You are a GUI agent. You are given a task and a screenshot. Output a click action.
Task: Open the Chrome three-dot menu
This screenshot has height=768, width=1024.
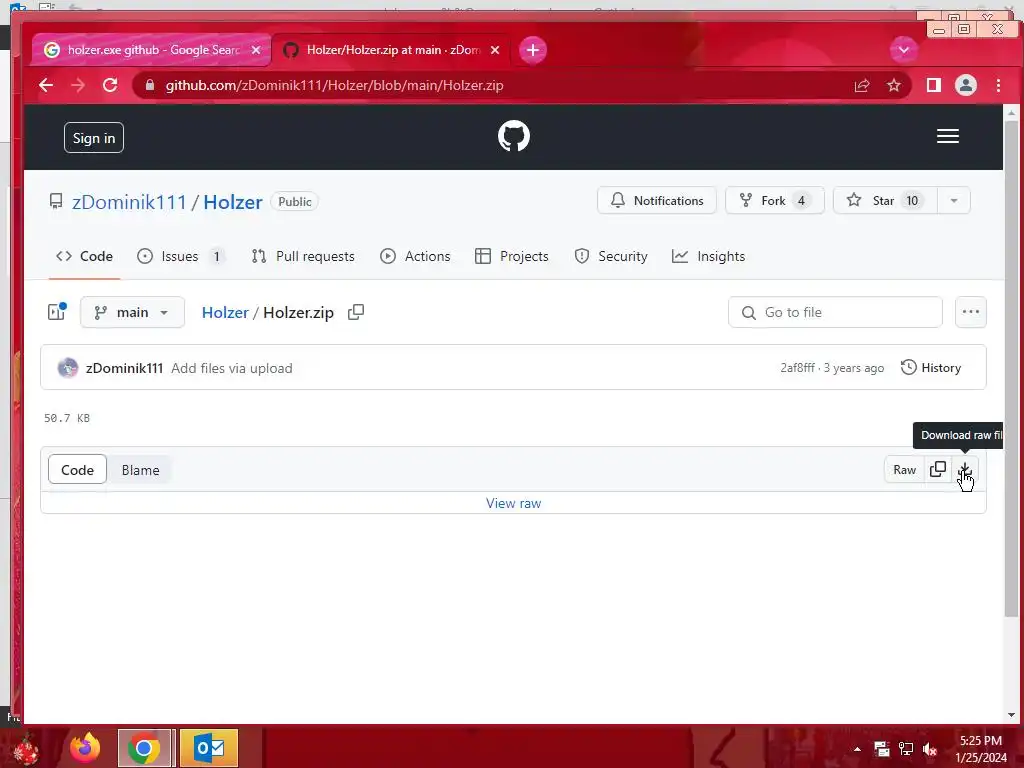tap(999, 86)
